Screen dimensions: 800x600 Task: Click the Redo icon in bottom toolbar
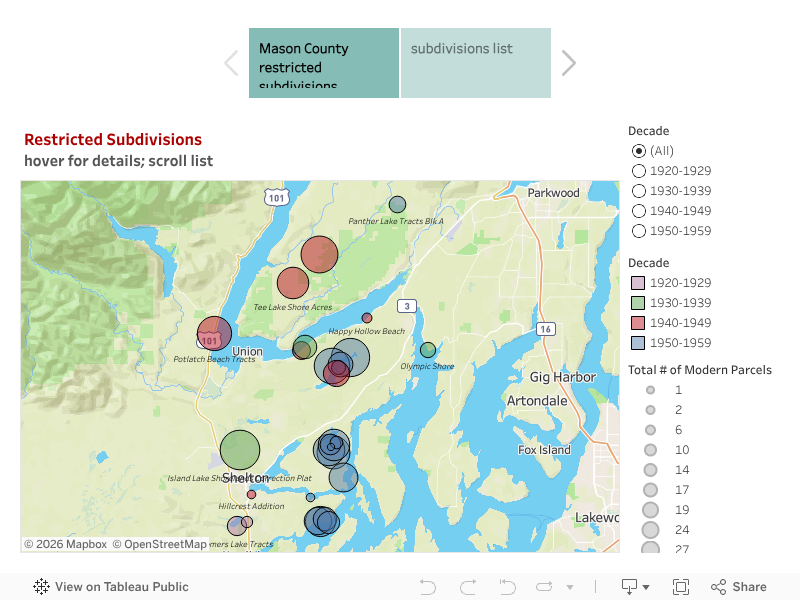coord(468,587)
